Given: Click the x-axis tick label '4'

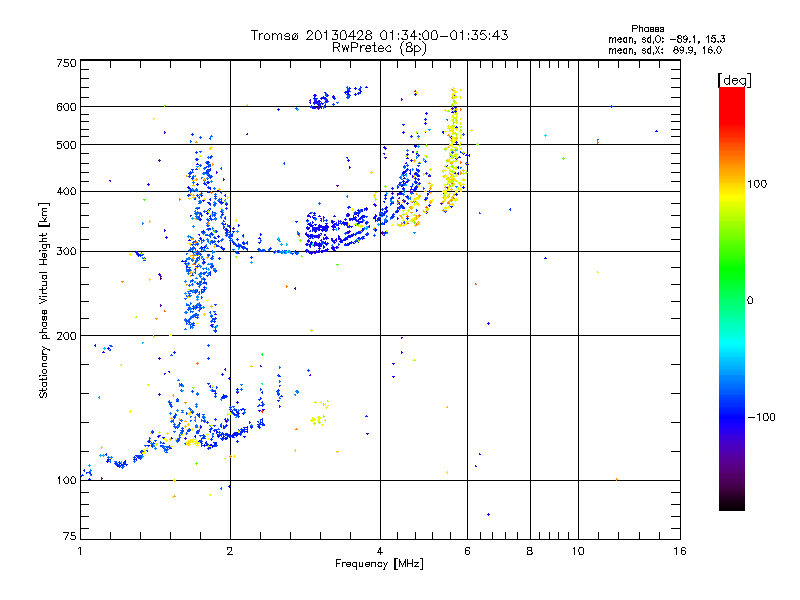Looking at the screenshot, I should (x=380, y=551).
